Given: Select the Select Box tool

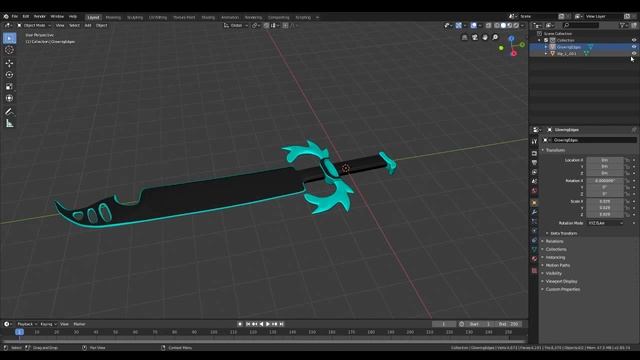Looking at the screenshot, I should [x=9, y=38].
